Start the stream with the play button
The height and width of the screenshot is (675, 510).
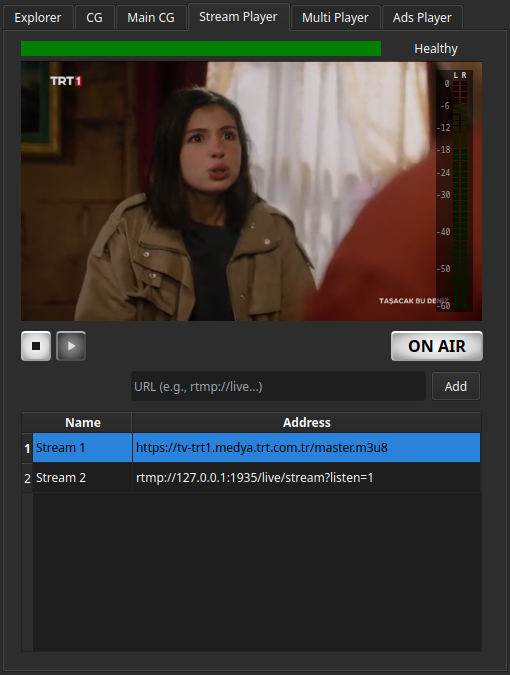(x=71, y=346)
